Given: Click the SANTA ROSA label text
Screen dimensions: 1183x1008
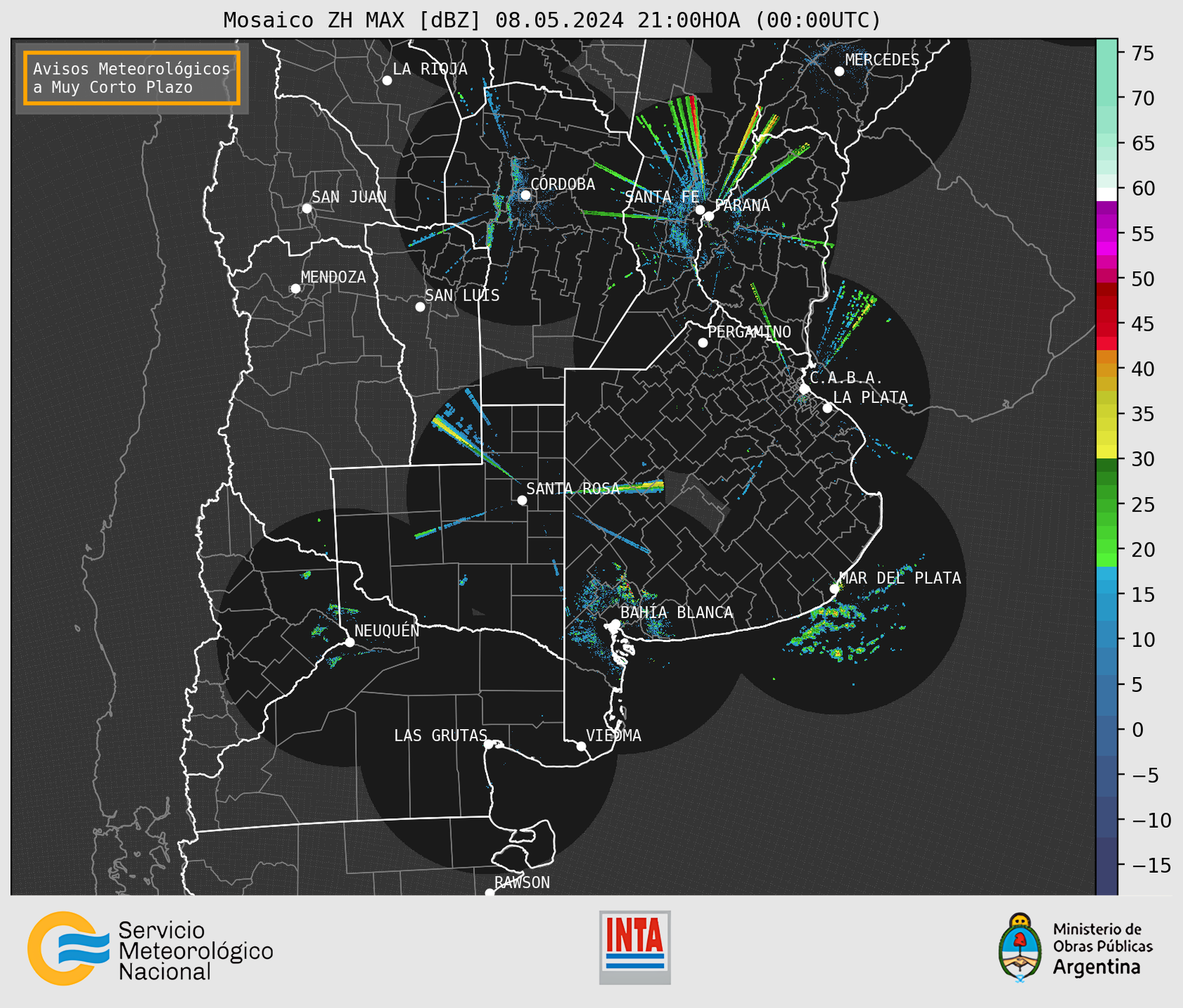Looking at the screenshot, I should click(x=573, y=489).
